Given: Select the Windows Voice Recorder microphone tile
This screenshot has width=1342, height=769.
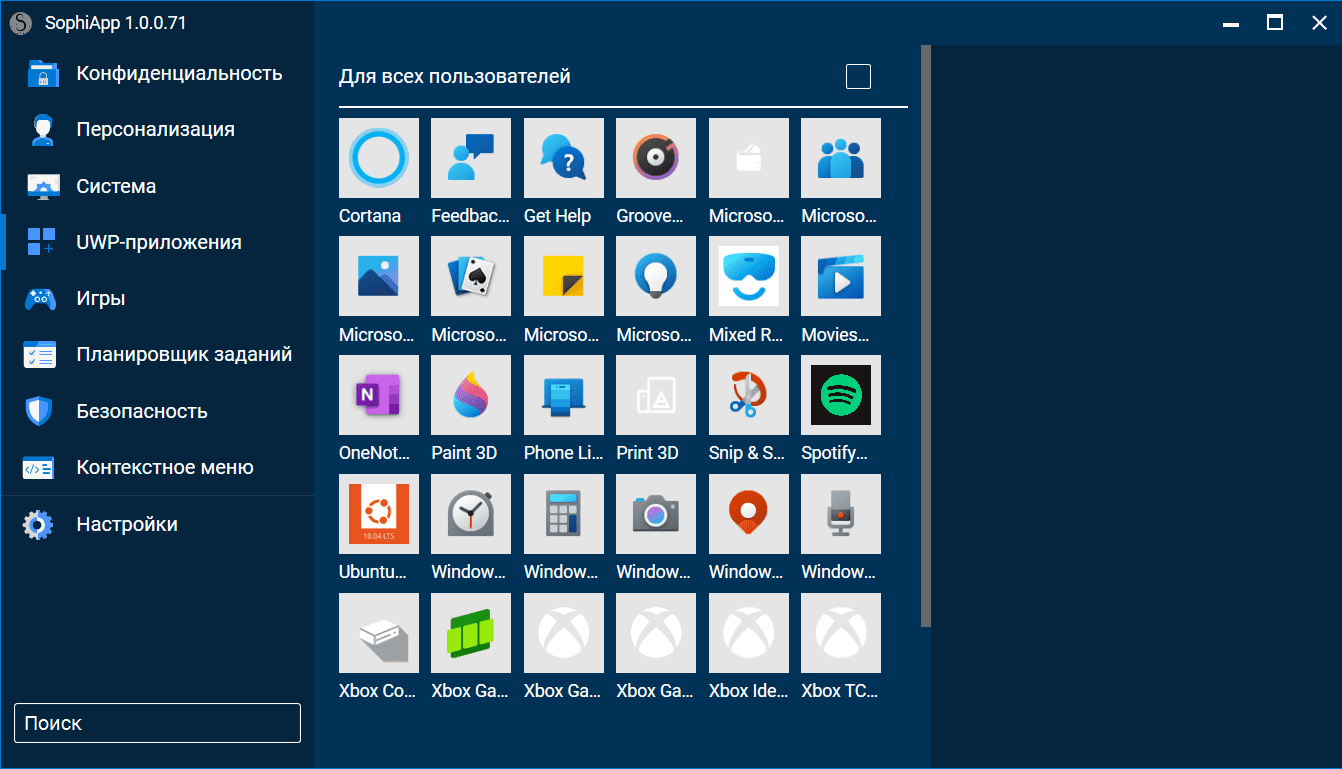Looking at the screenshot, I should [x=841, y=514].
